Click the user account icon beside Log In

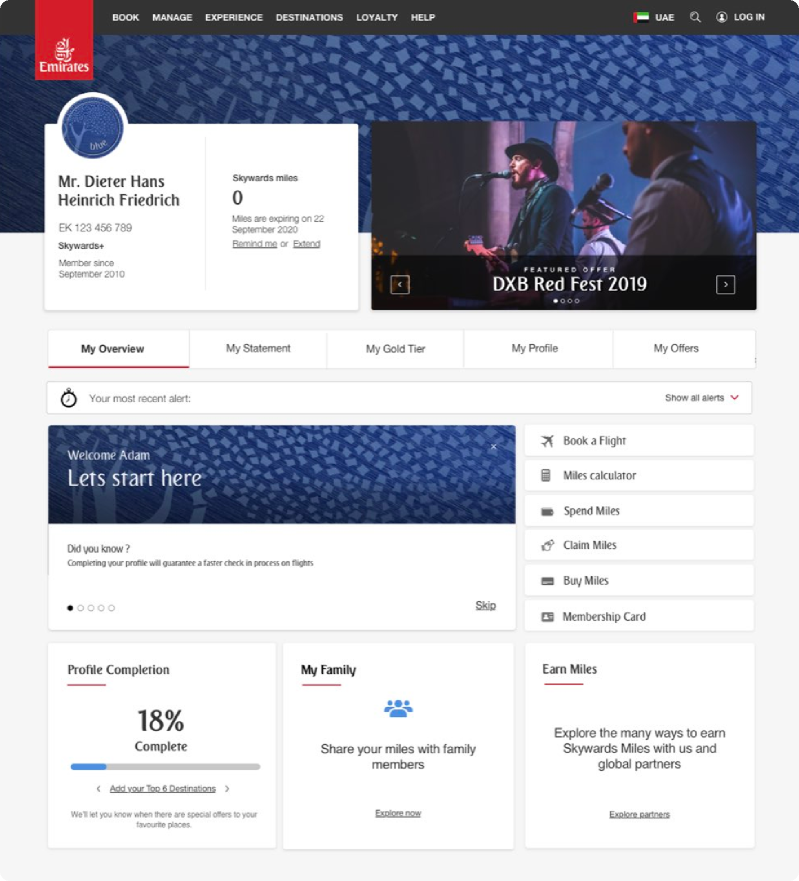[721, 17]
